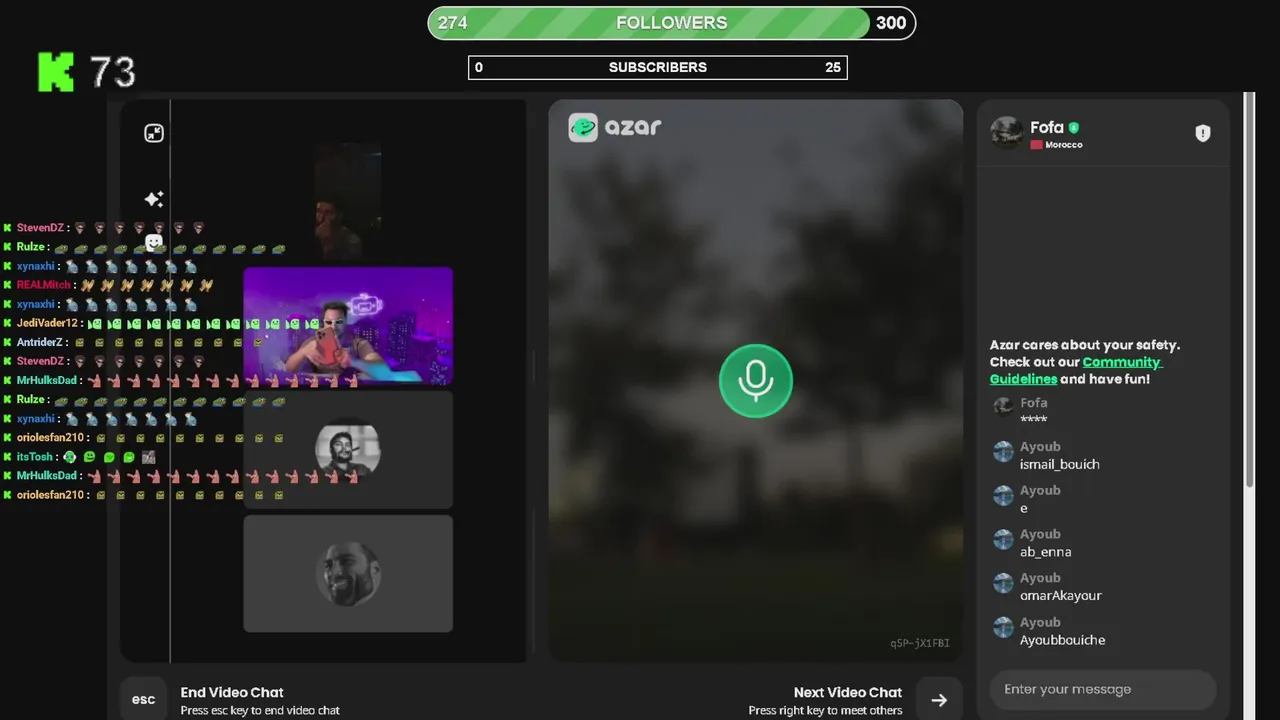Click the Subscribers goal bar
Viewport: 1280px width, 720px height.
pos(658,67)
